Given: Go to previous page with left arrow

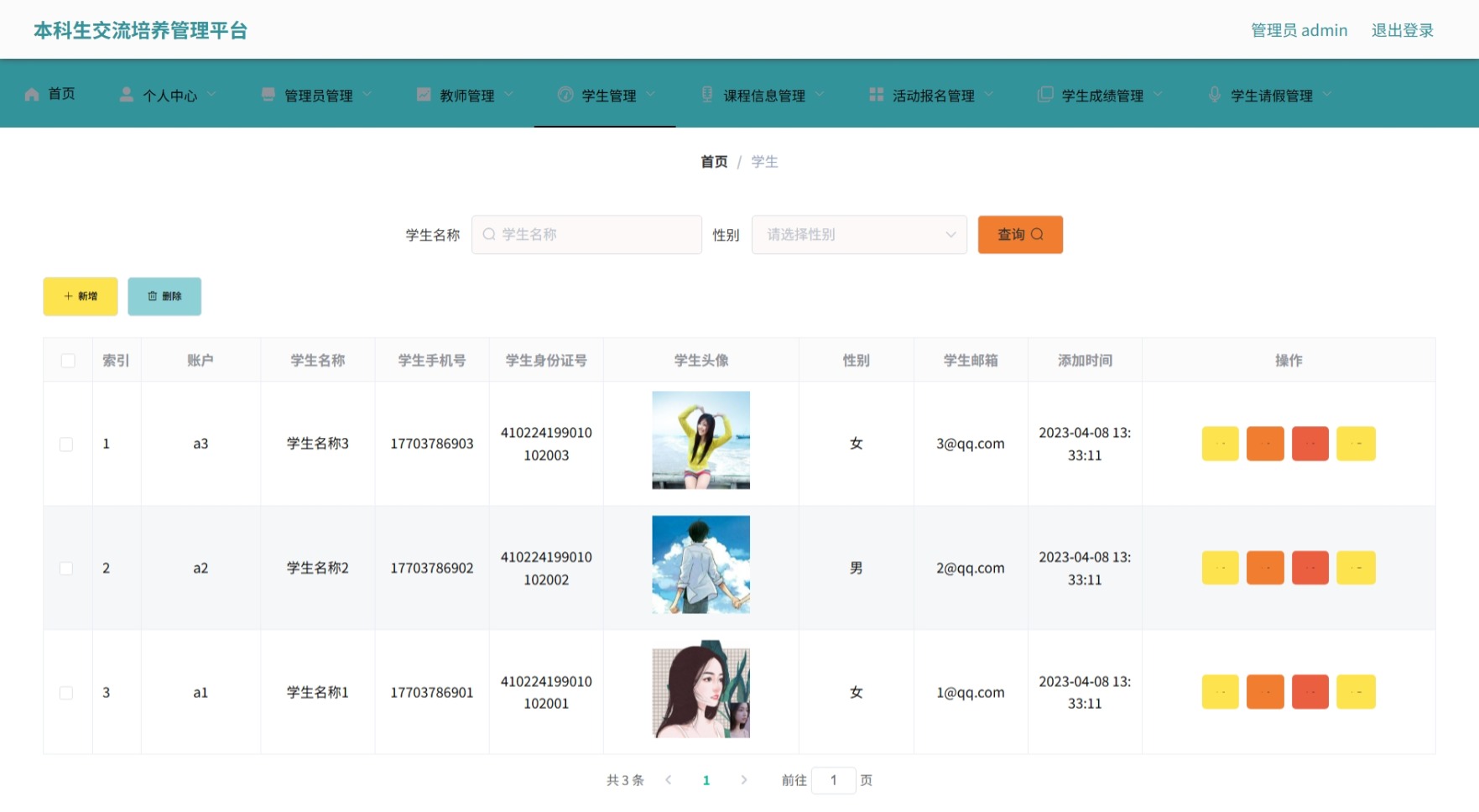Looking at the screenshot, I should 669,780.
